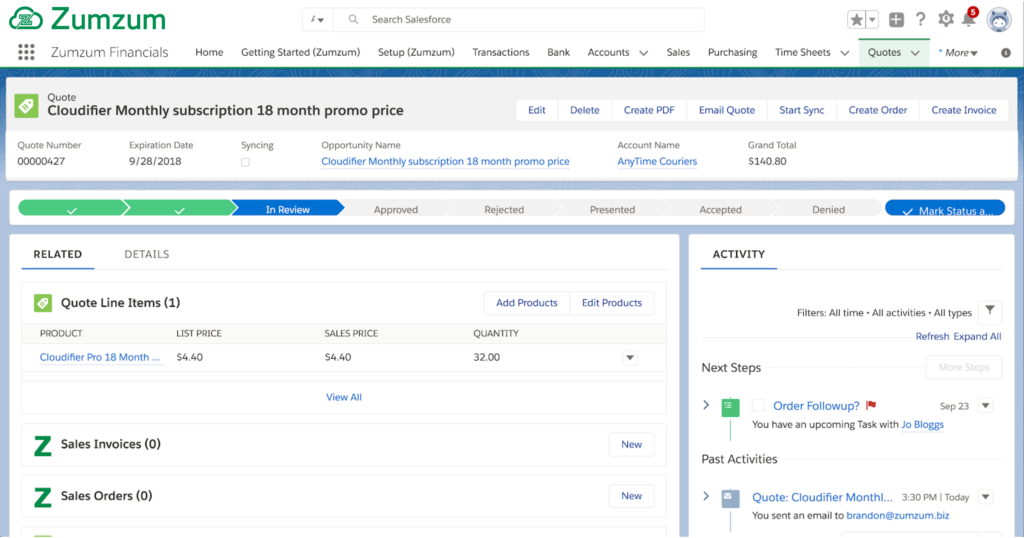The image size is (1024, 538).
Task: Open the activity filter funnel icon
Action: pyautogui.click(x=990, y=311)
